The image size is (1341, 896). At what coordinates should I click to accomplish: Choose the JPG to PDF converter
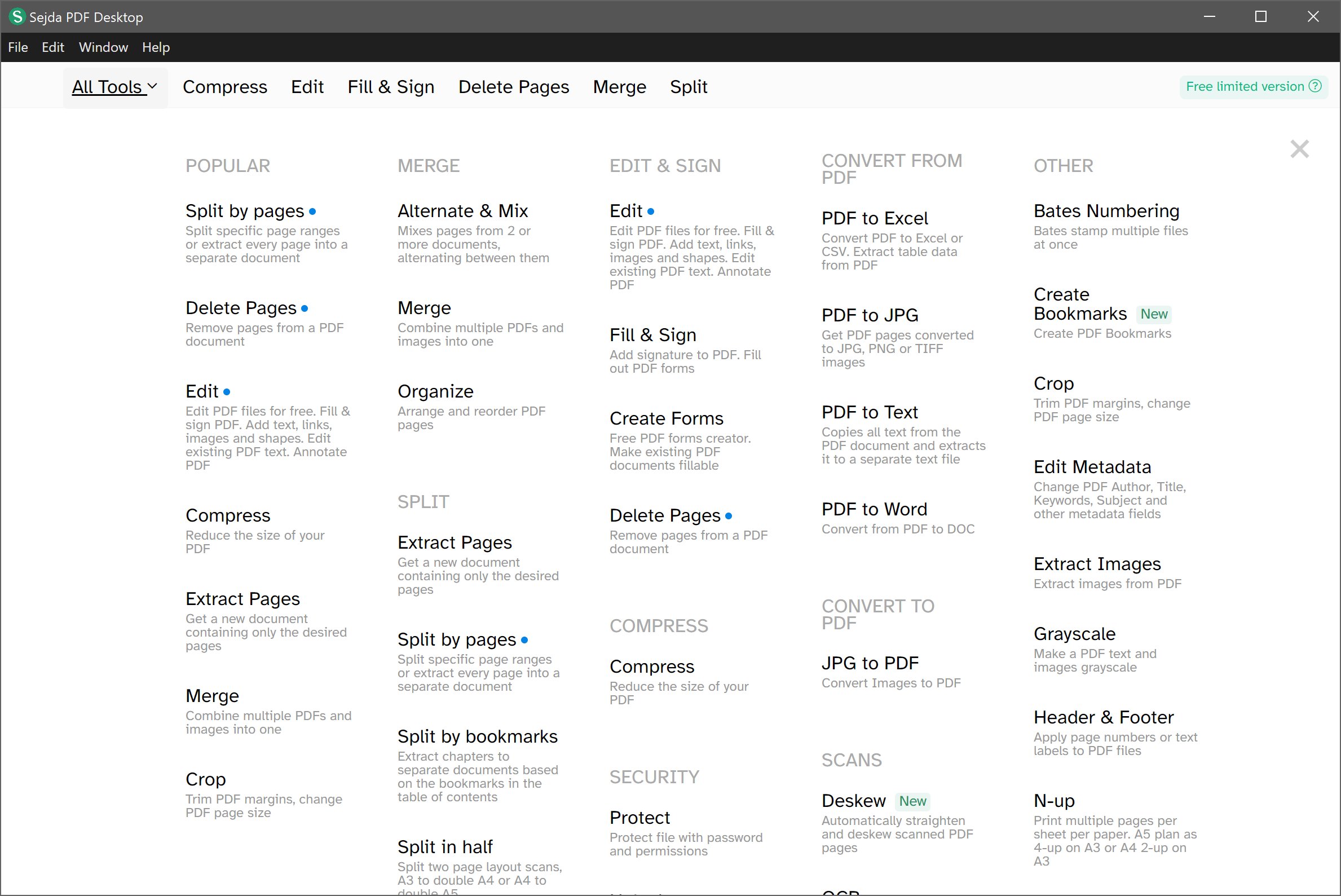coord(870,663)
